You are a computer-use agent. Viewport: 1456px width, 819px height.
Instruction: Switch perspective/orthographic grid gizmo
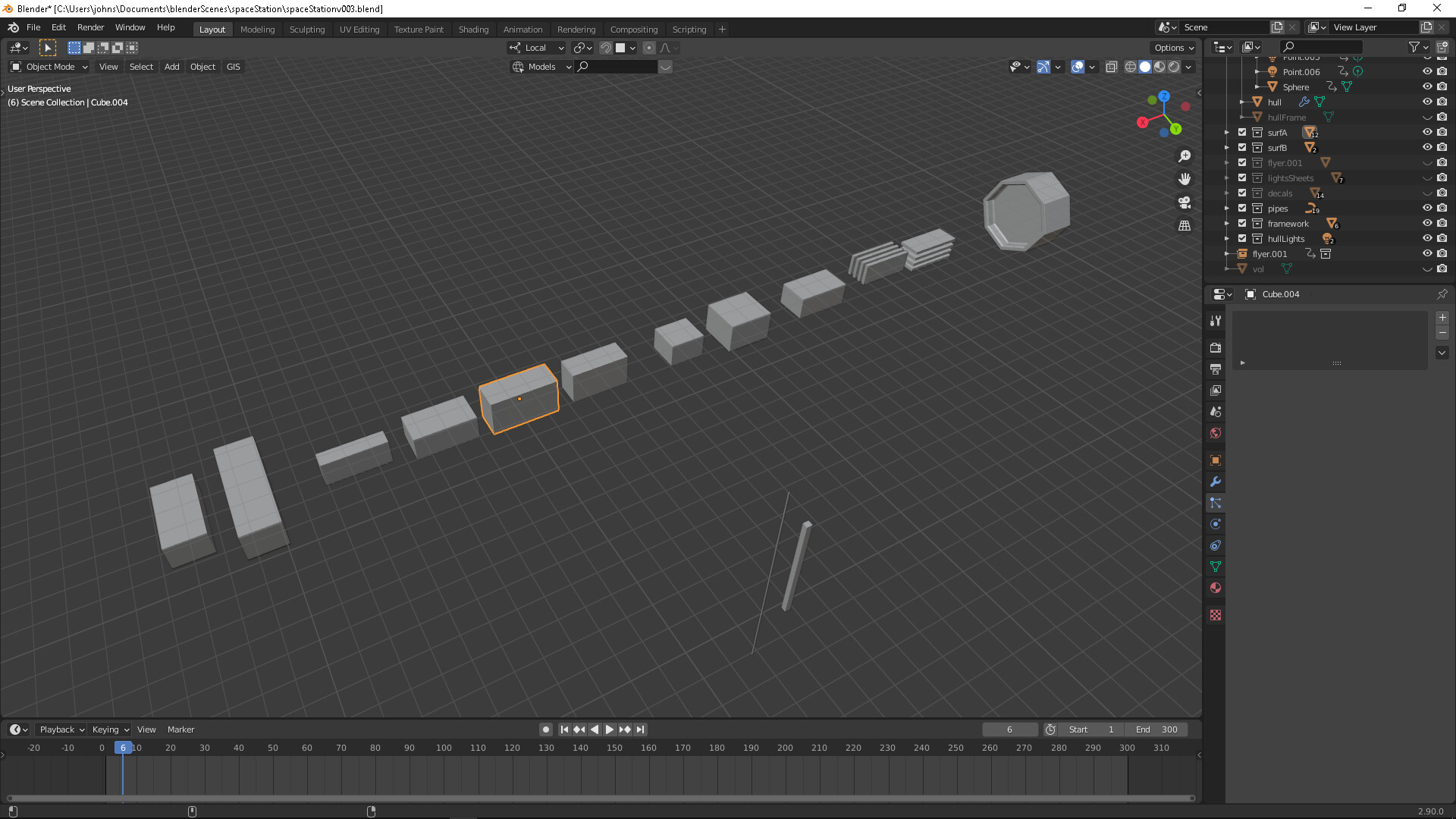[x=1185, y=225]
